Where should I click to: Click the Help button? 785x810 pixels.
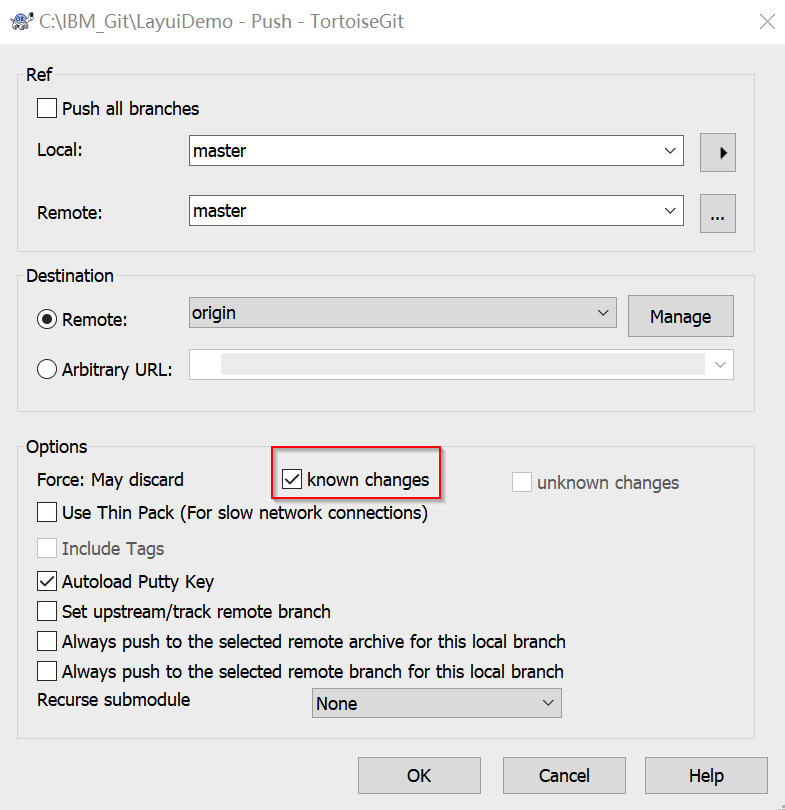tap(705, 775)
